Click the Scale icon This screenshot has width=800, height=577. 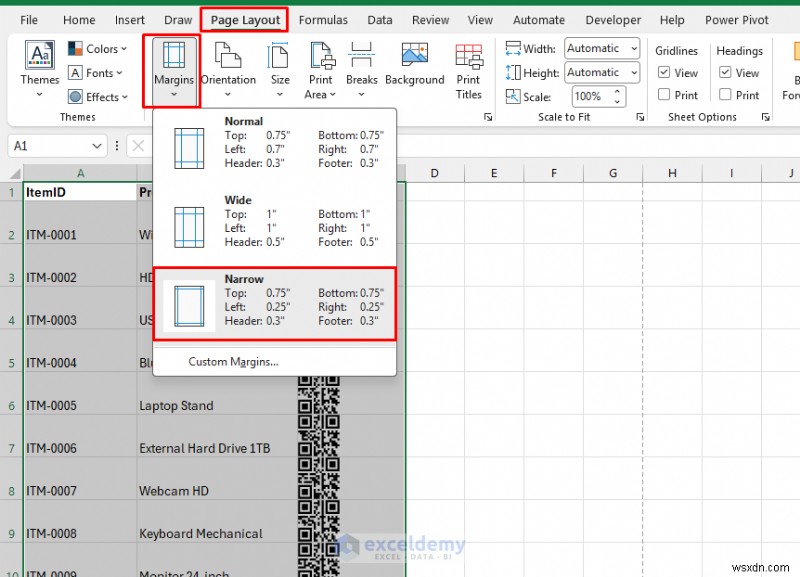coord(513,96)
